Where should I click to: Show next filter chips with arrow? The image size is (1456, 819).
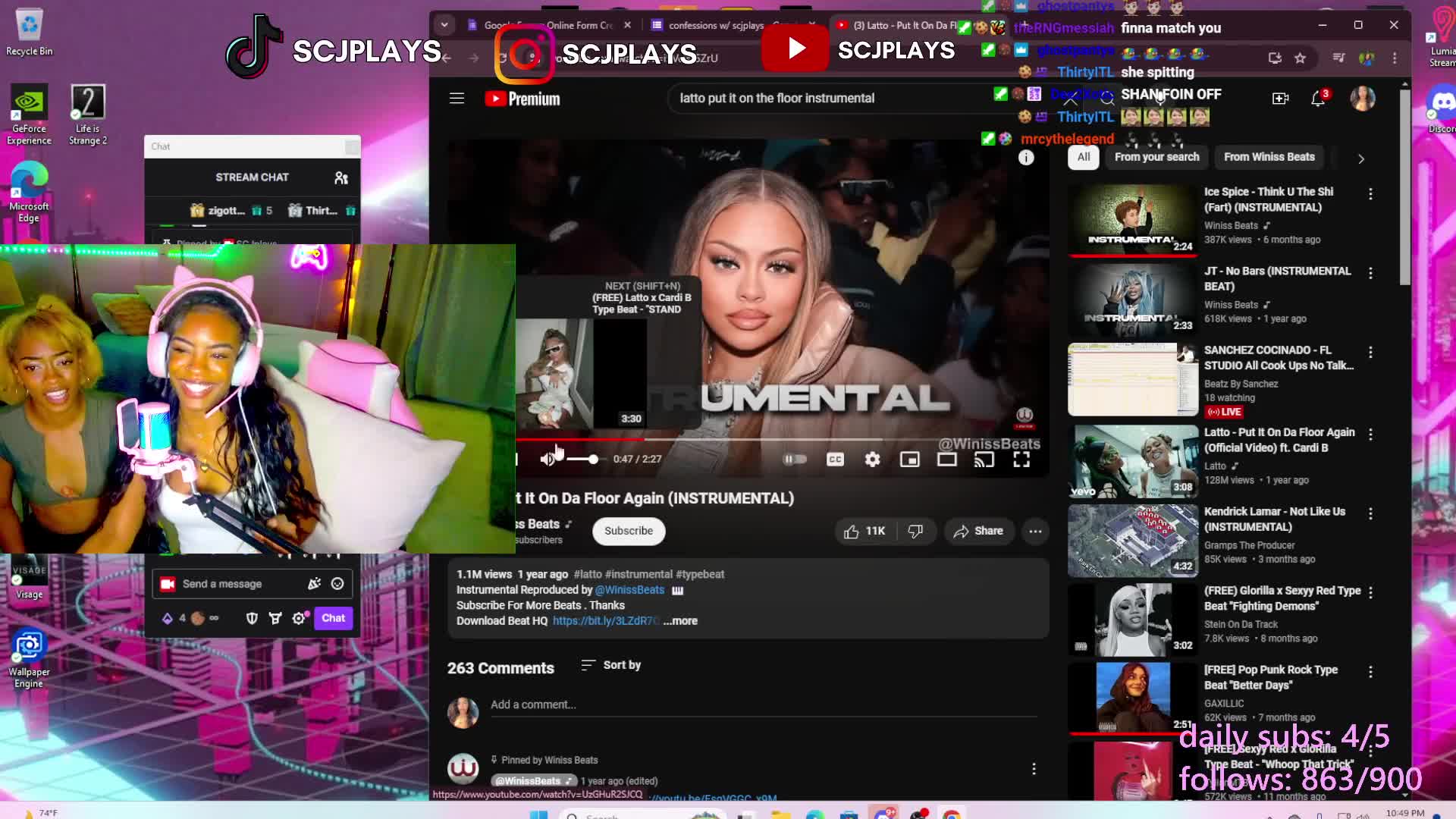[1361, 158]
